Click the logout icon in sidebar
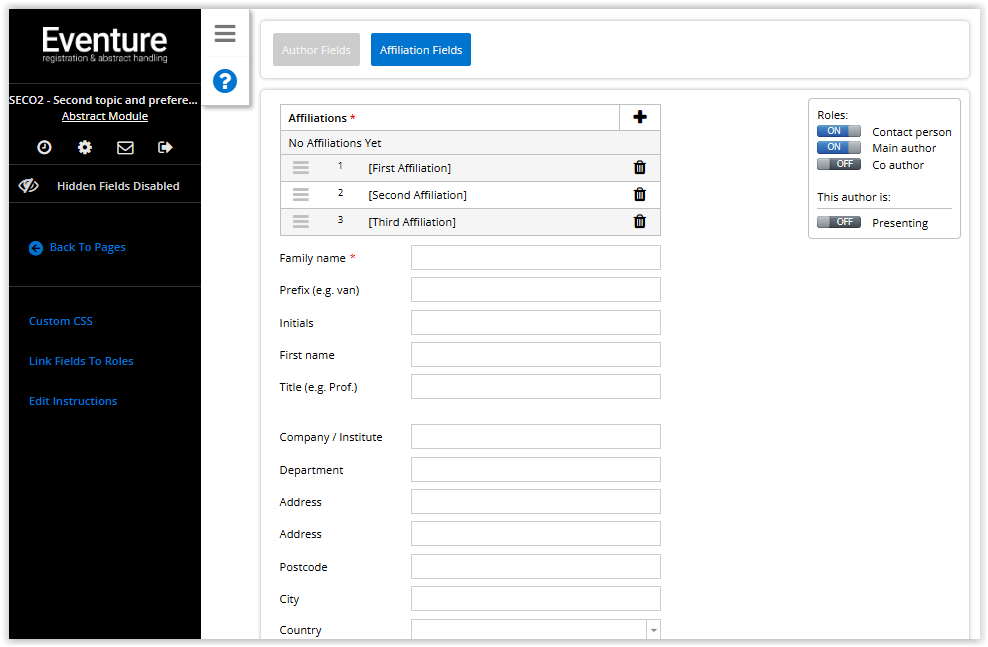Viewport: 988px width, 647px height. pos(165,147)
